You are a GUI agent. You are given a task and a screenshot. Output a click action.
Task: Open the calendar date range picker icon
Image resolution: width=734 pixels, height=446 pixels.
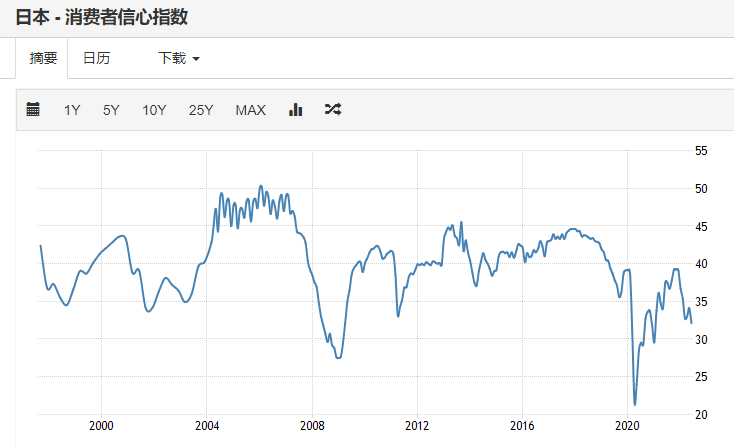click(x=33, y=110)
